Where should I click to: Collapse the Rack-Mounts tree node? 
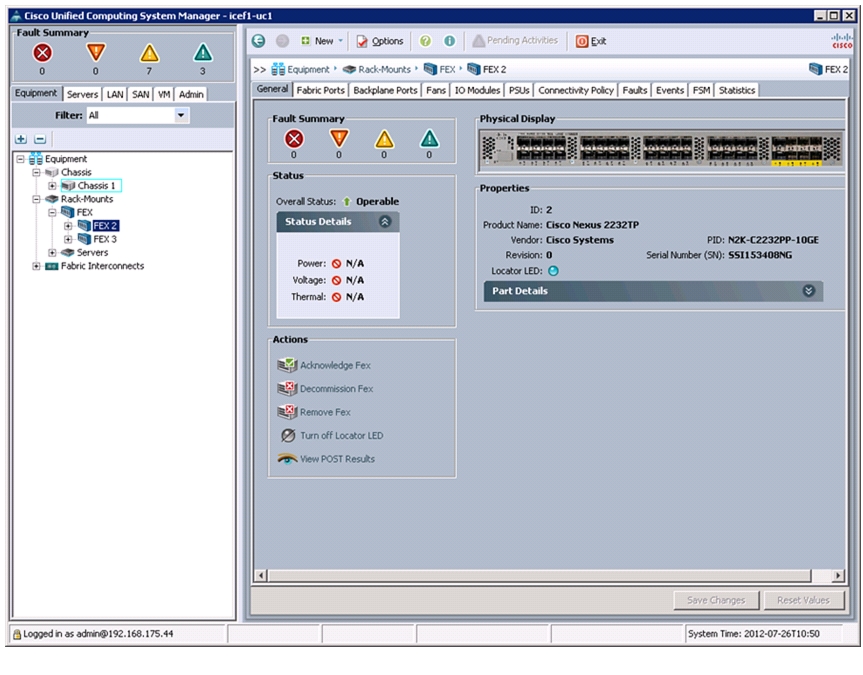[x=36, y=199]
